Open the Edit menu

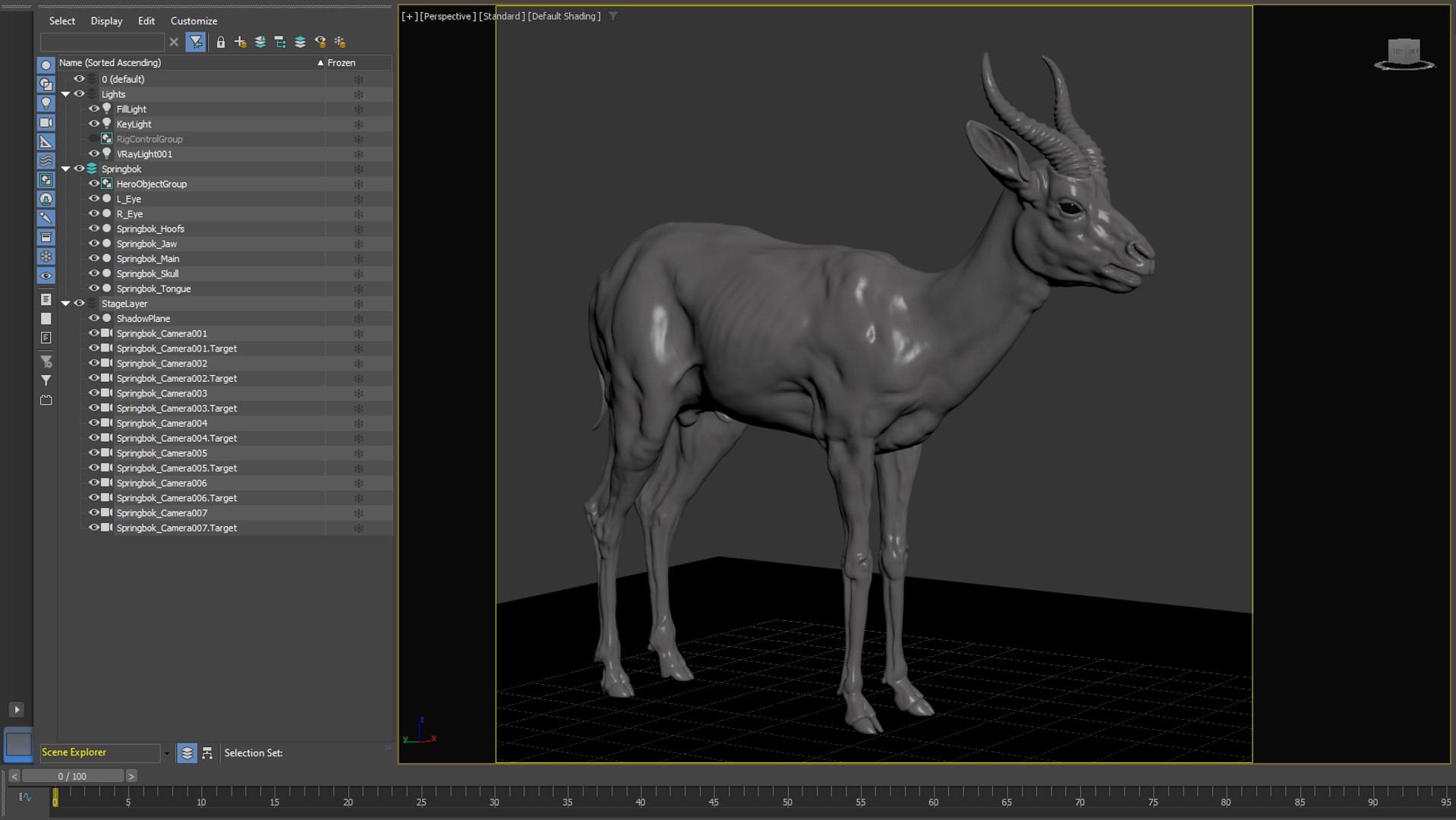[147, 21]
